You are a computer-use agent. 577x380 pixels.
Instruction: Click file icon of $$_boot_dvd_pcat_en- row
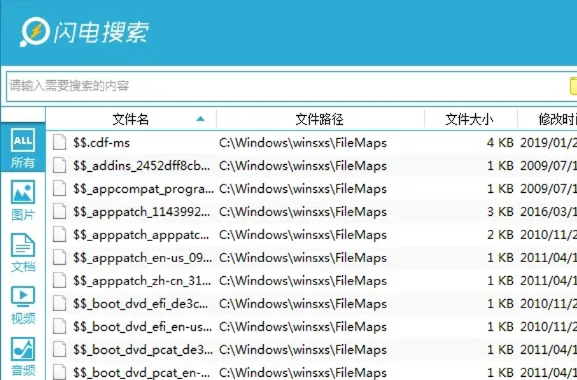coord(59,372)
